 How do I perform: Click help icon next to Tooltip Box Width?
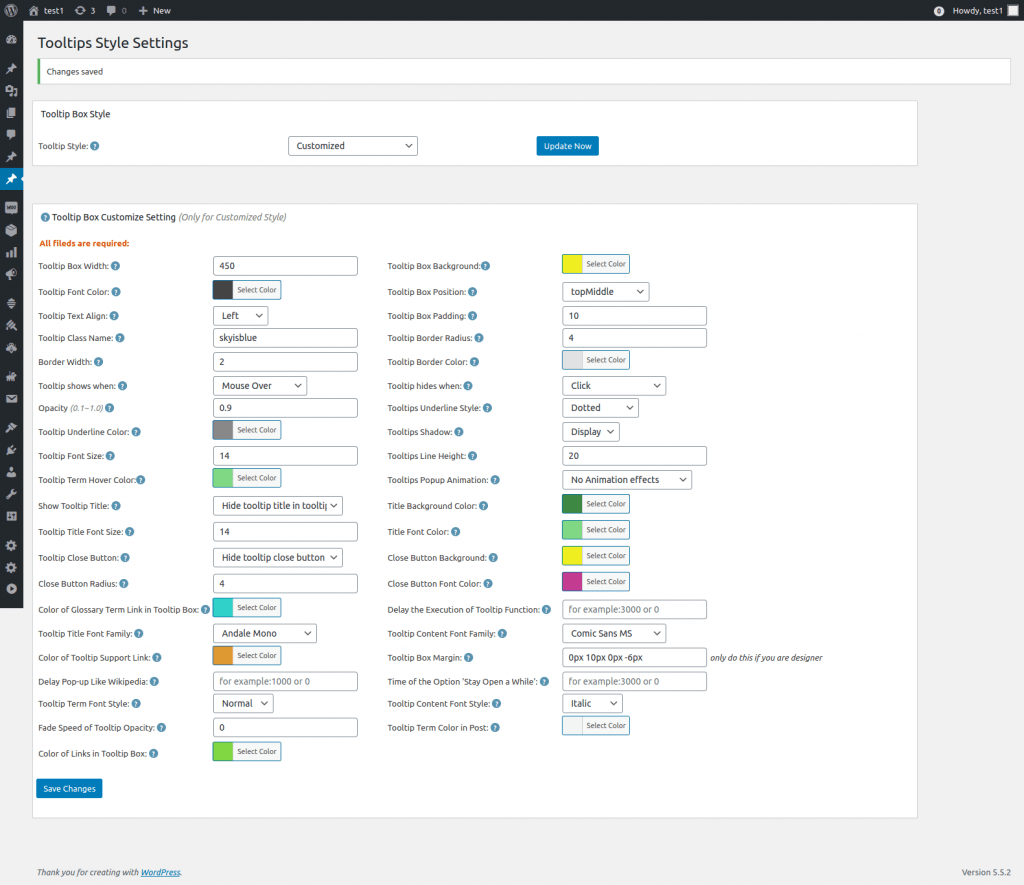tap(116, 266)
